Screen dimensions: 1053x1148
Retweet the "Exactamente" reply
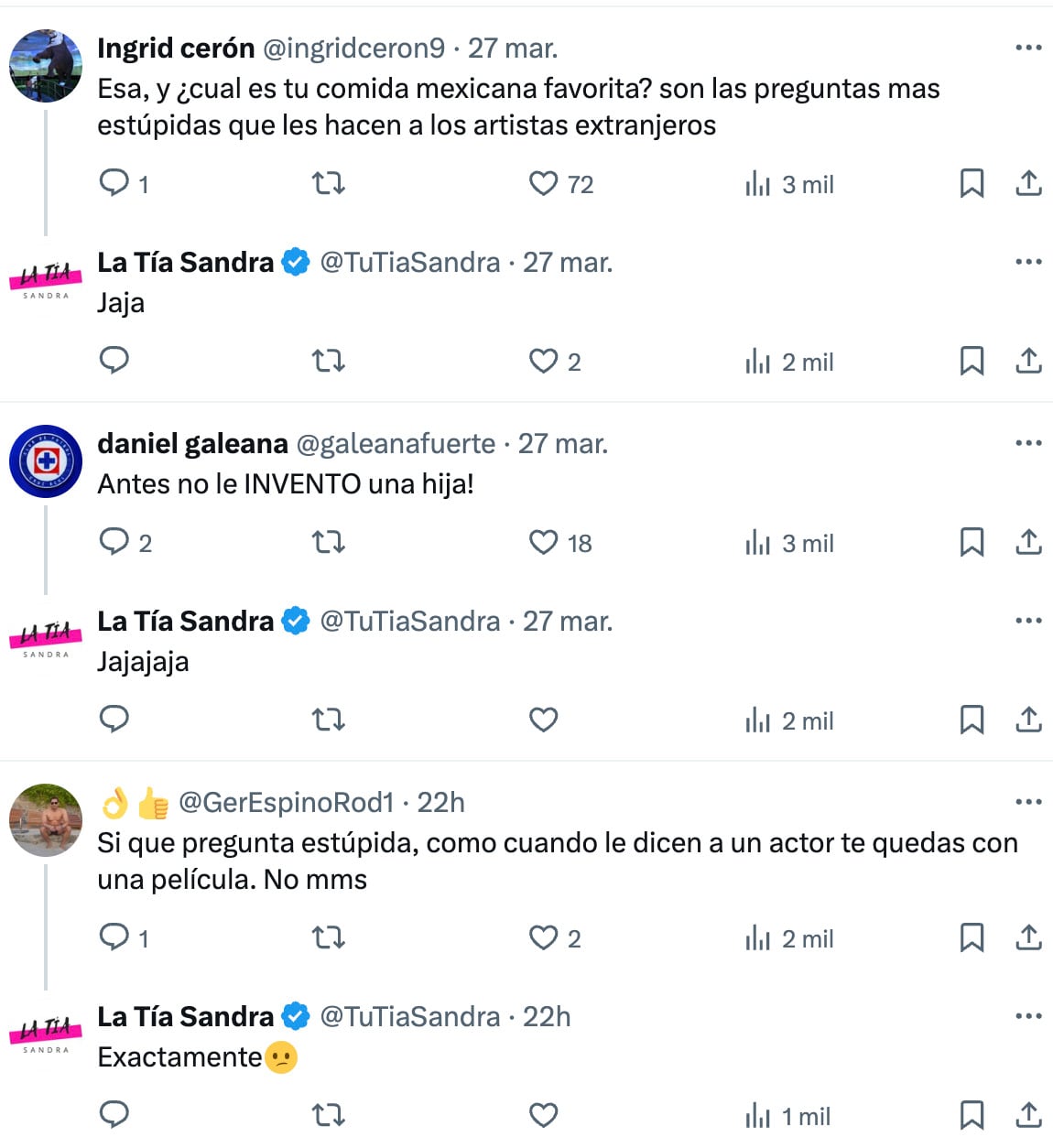[328, 1115]
